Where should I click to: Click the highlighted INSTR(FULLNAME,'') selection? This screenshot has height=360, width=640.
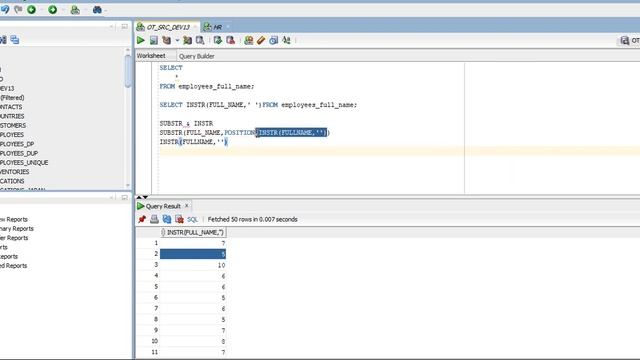[x=292, y=133]
